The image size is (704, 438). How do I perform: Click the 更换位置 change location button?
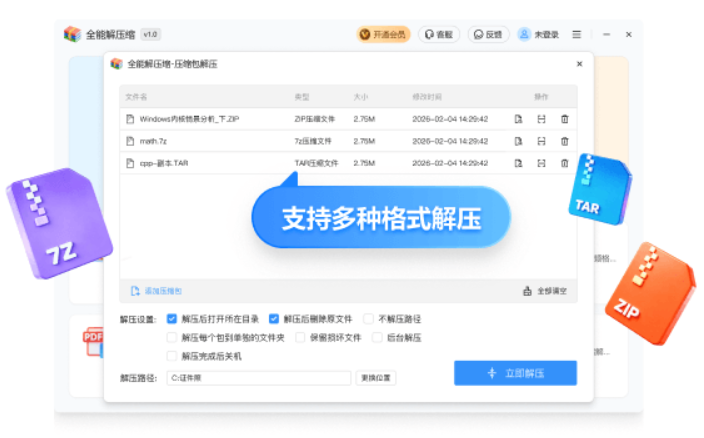click(376, 378)
